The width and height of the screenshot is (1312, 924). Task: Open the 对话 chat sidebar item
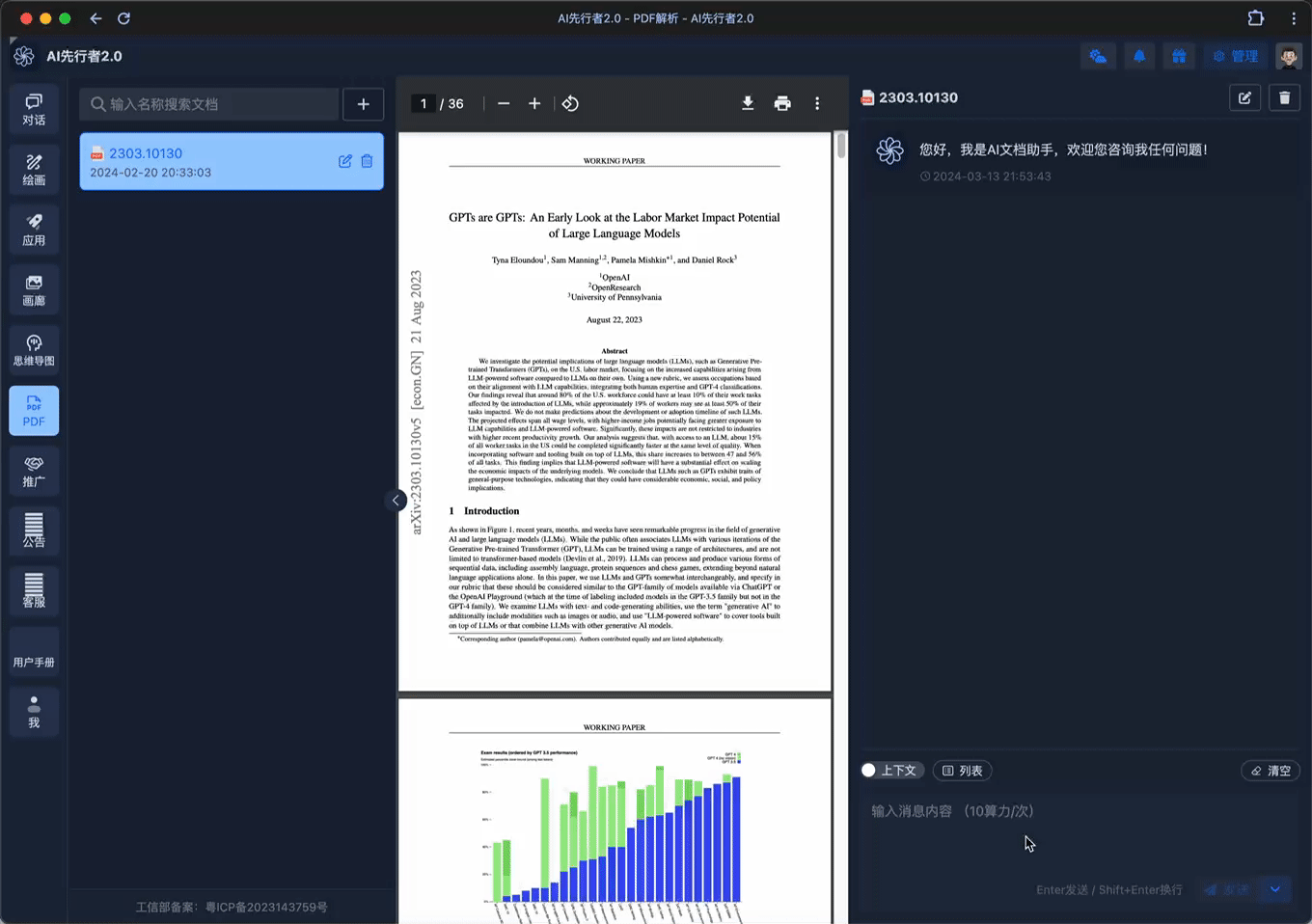point(34,109)
